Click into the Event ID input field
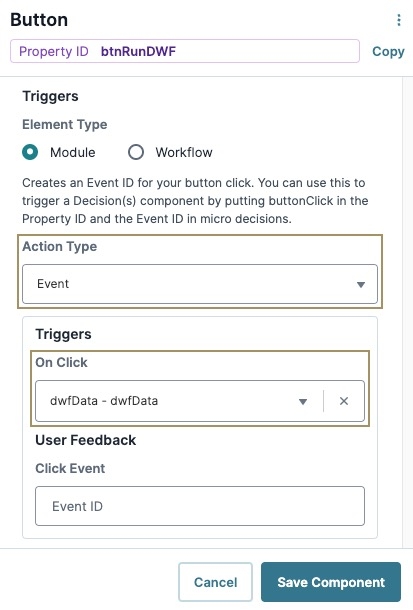The height and width of the screenshot is (610, 413). (x=200, y=506)
